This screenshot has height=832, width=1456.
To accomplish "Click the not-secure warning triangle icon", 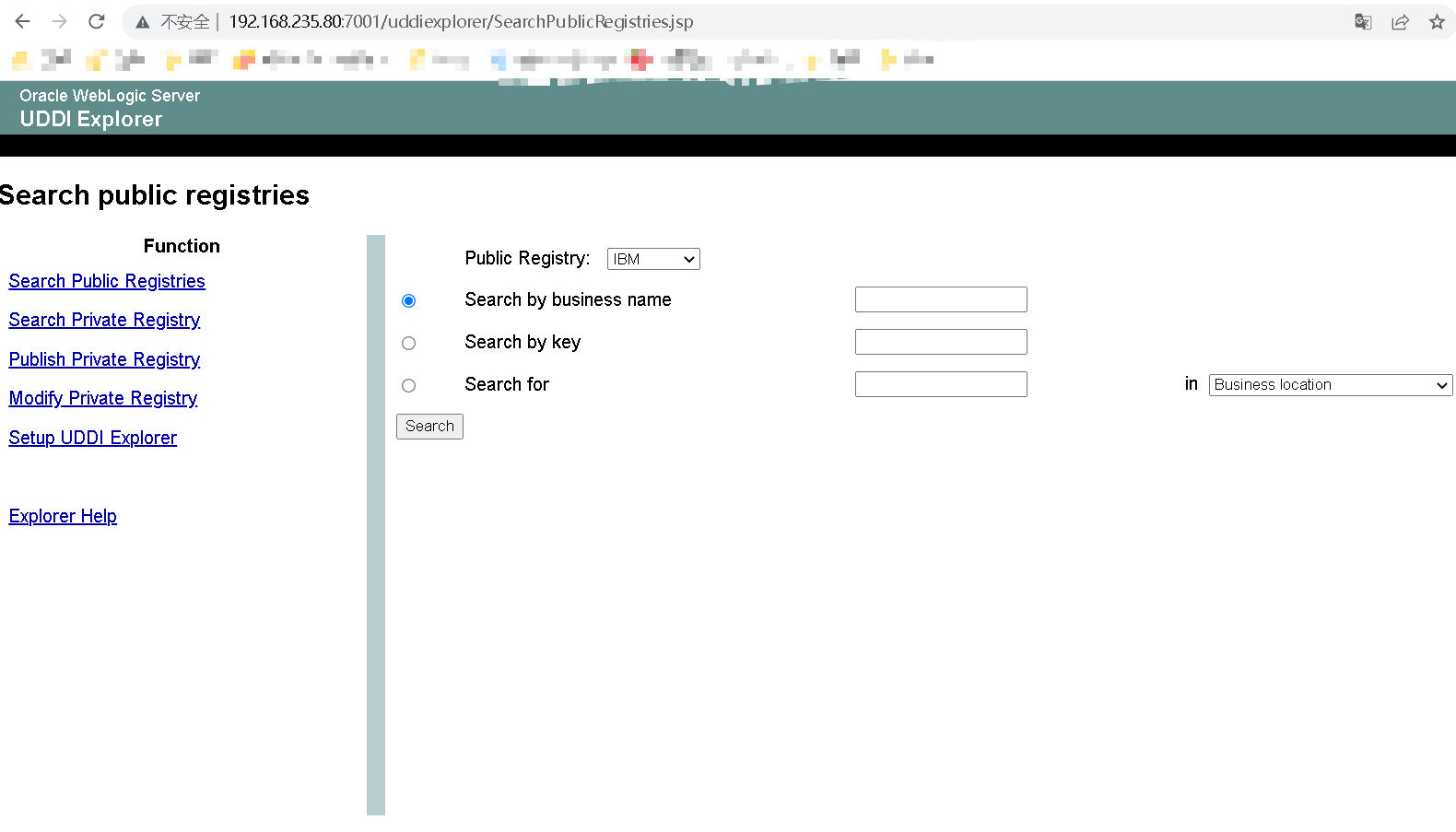I will [x=142, y=22].
